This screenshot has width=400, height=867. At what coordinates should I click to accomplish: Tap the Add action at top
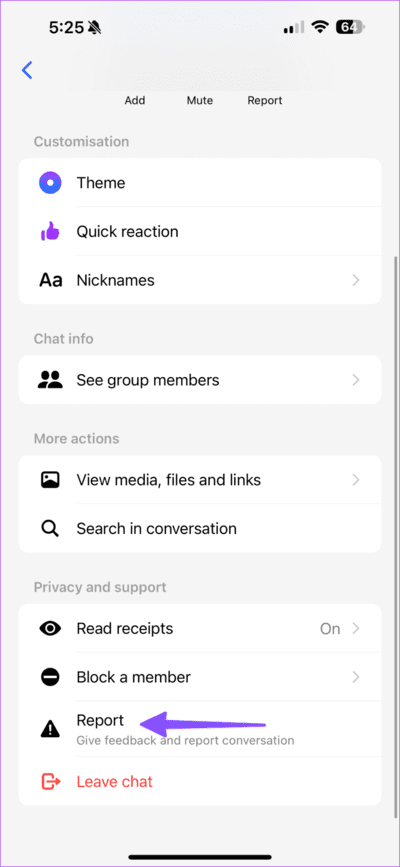point(134,100)
